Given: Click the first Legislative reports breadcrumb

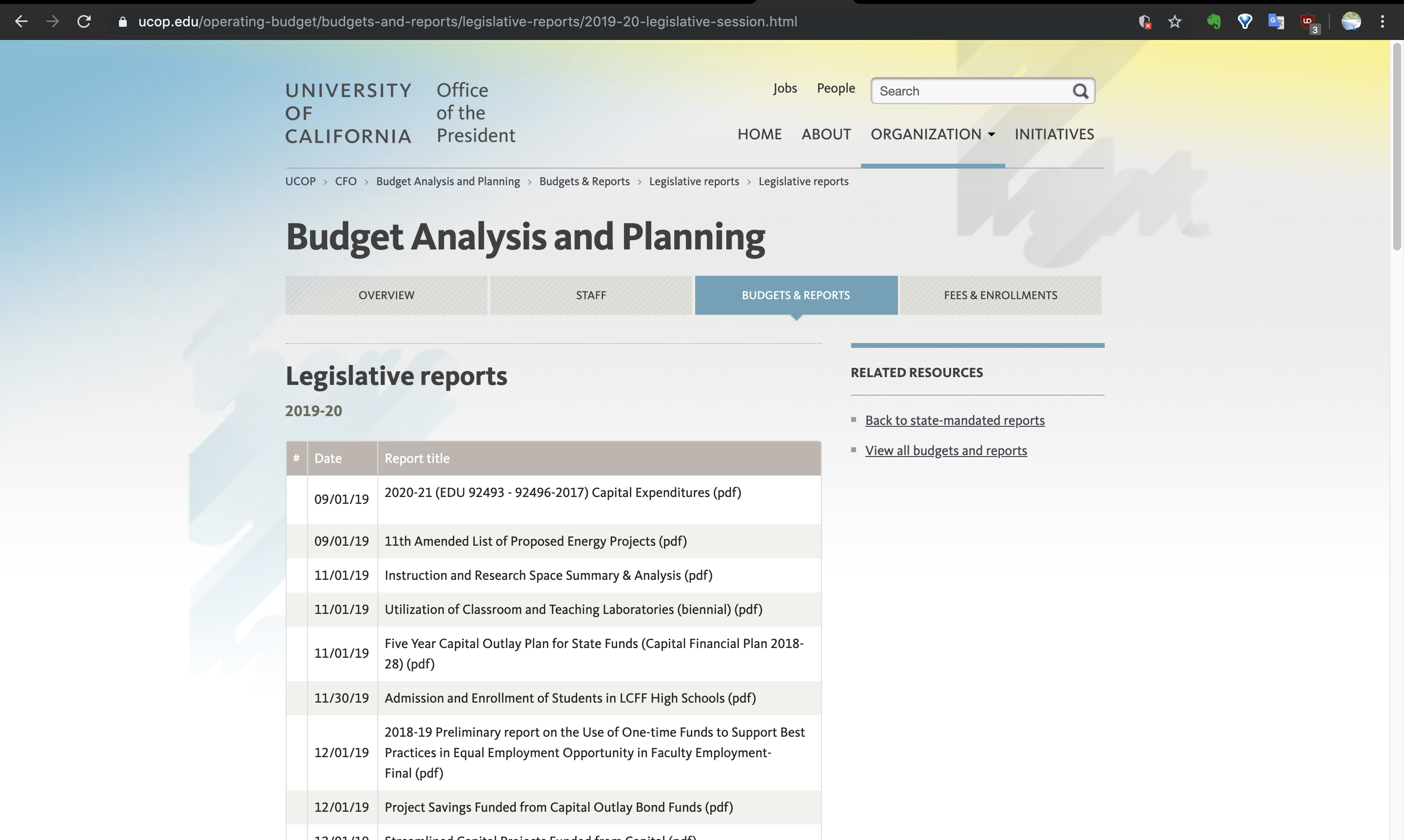Looking at the screenshot, I should (x=694, y=181).
